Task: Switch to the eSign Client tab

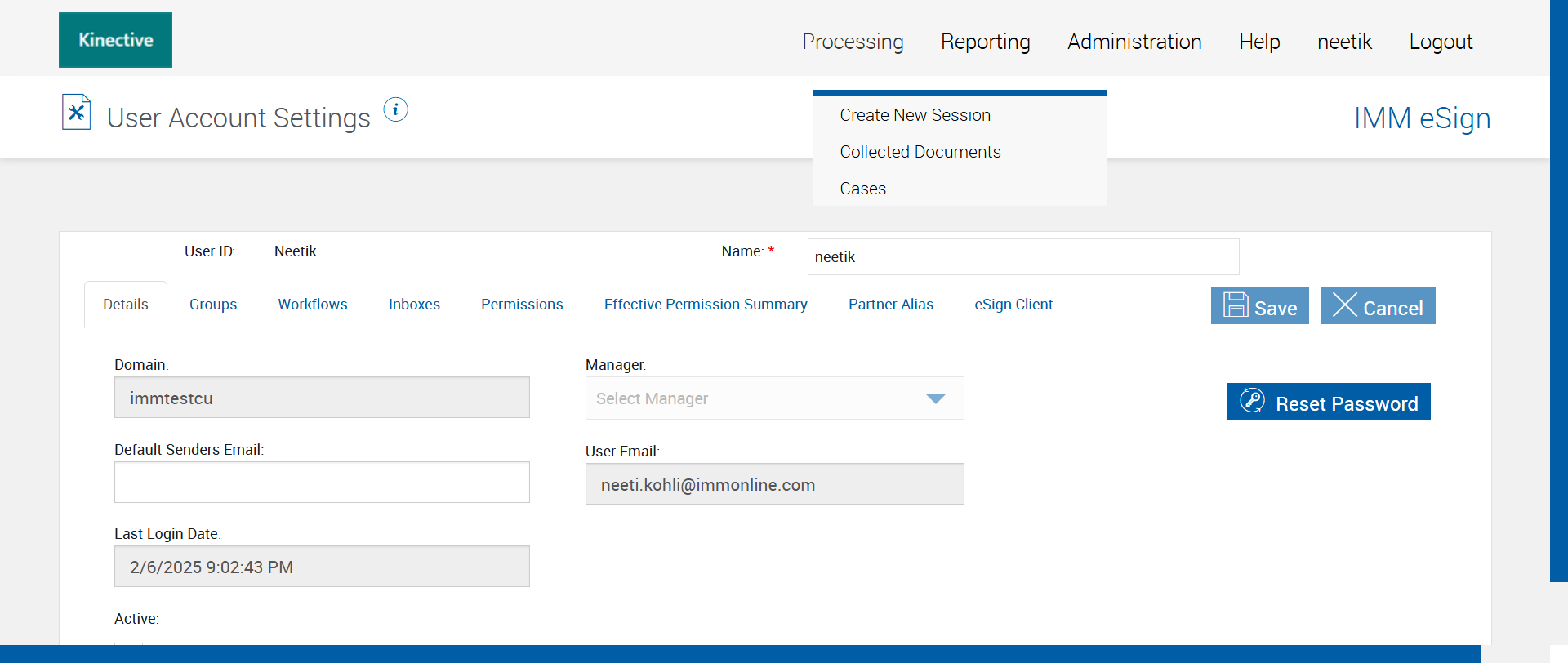Action: click(x=1013, y=305)
